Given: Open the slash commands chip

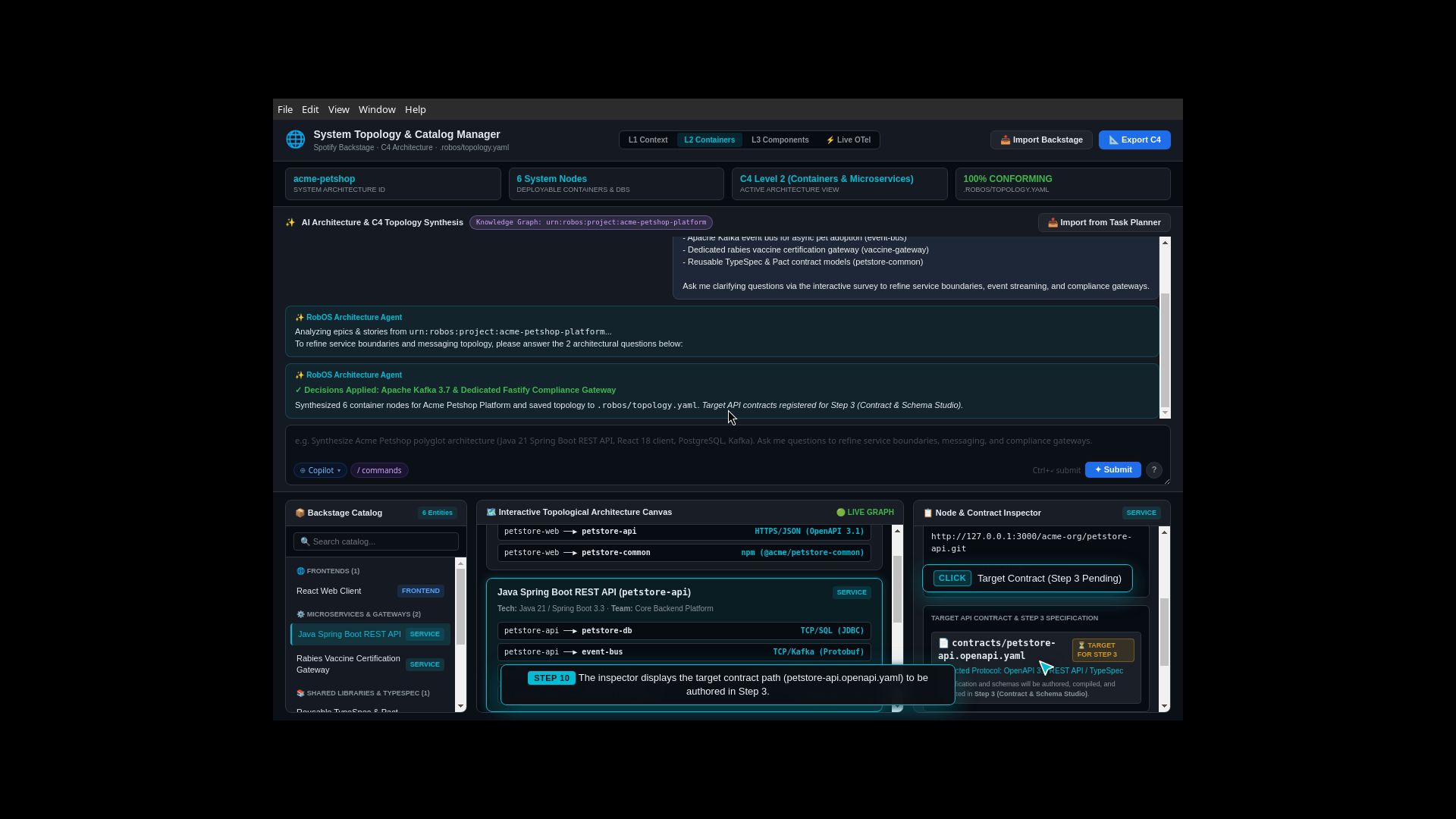Looking at the screenshot, I should pos(379,471).
